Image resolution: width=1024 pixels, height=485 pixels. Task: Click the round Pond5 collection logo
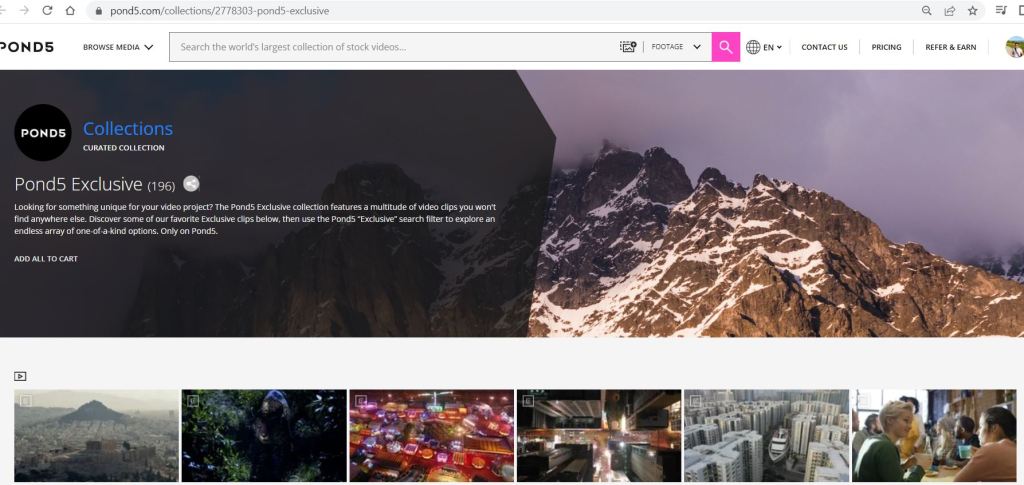pyautogui.click(x=43, y=133)
